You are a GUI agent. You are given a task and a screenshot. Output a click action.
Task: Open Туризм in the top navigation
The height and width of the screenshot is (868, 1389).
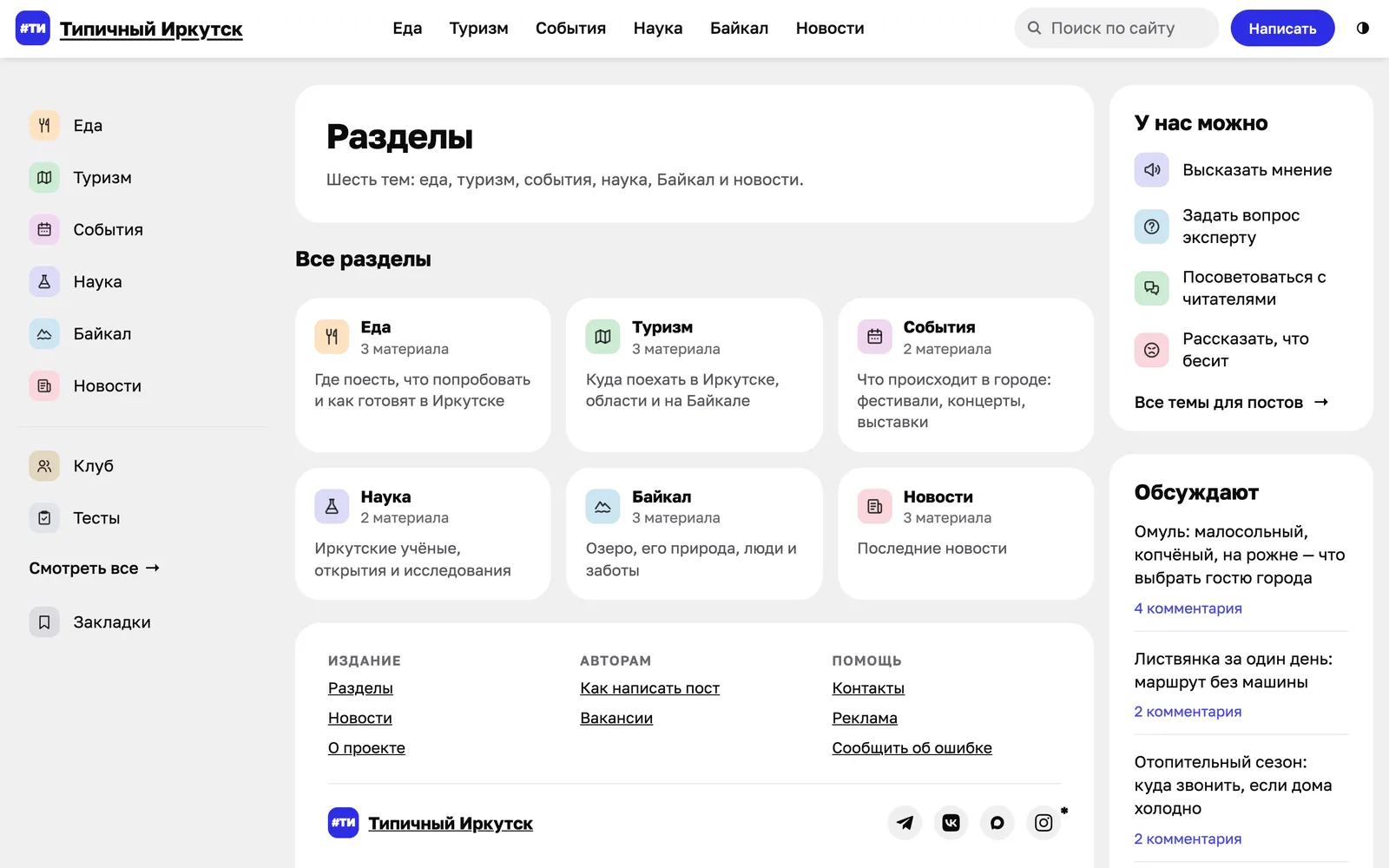pyautogui.click(x=478, y=28)
